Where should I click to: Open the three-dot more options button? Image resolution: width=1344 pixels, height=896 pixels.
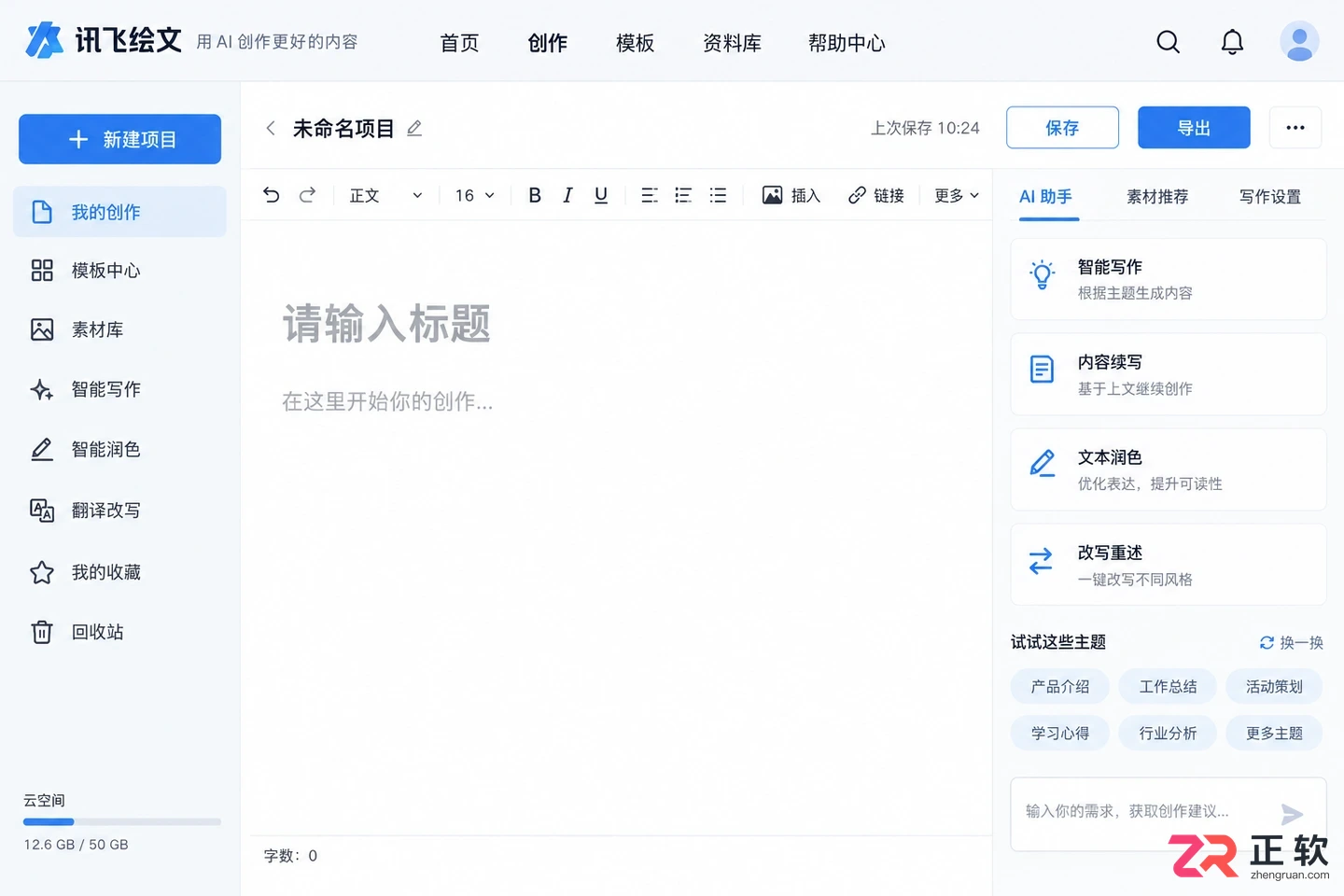pyautogui.click(x=1295, y=128)
